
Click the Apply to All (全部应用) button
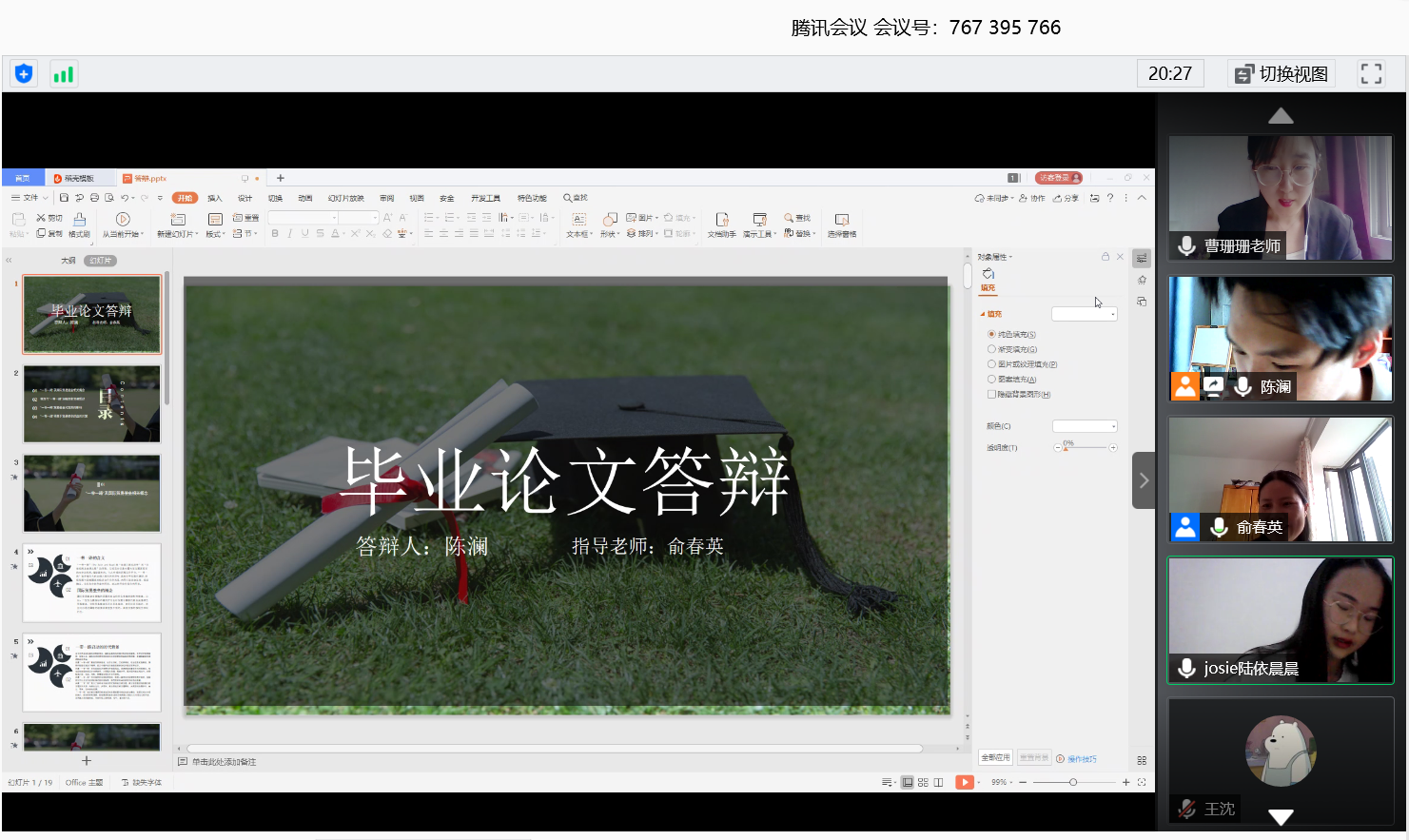click(x=995, y=757)
